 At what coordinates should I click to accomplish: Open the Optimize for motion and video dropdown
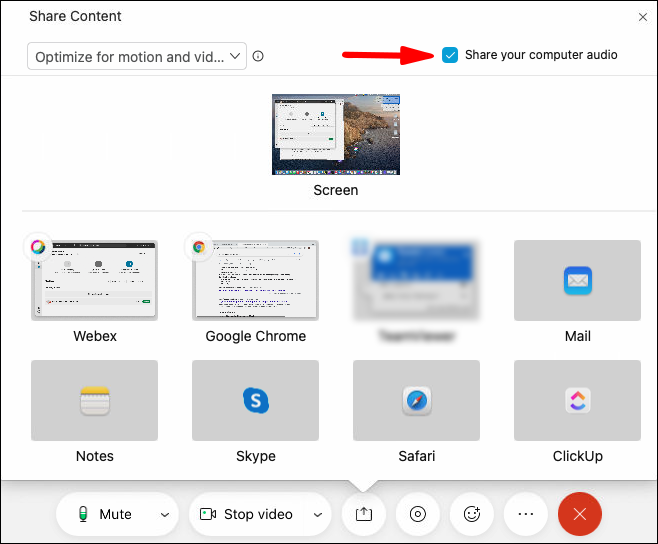137,56
